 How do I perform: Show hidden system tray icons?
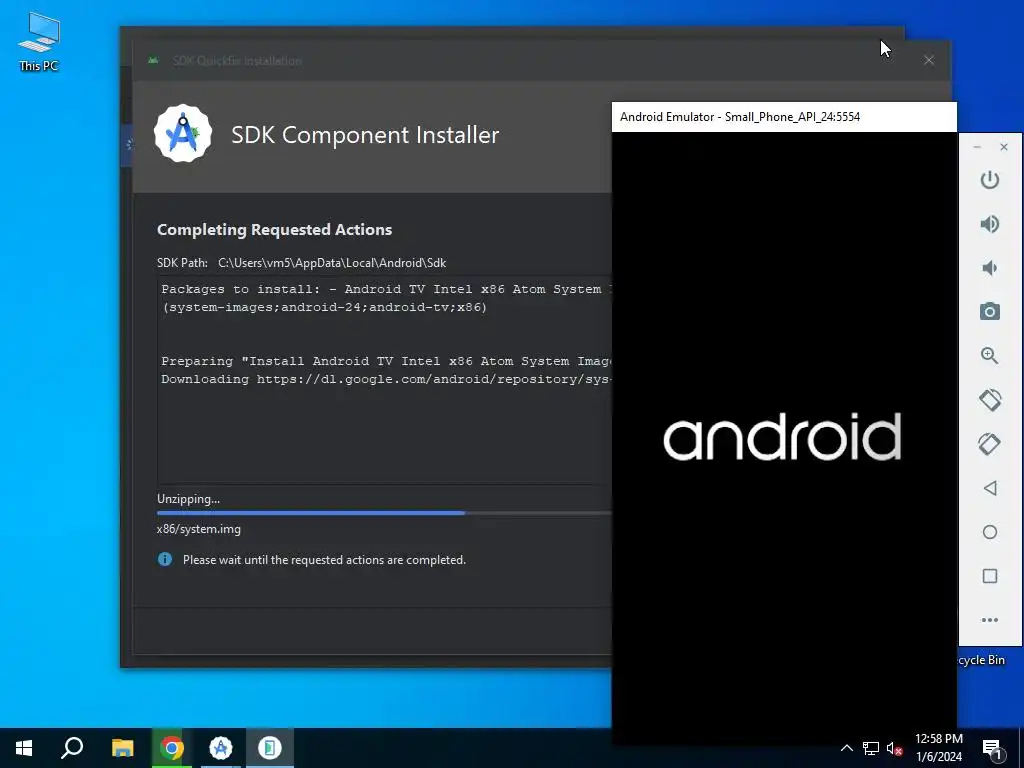click(846, 748)
